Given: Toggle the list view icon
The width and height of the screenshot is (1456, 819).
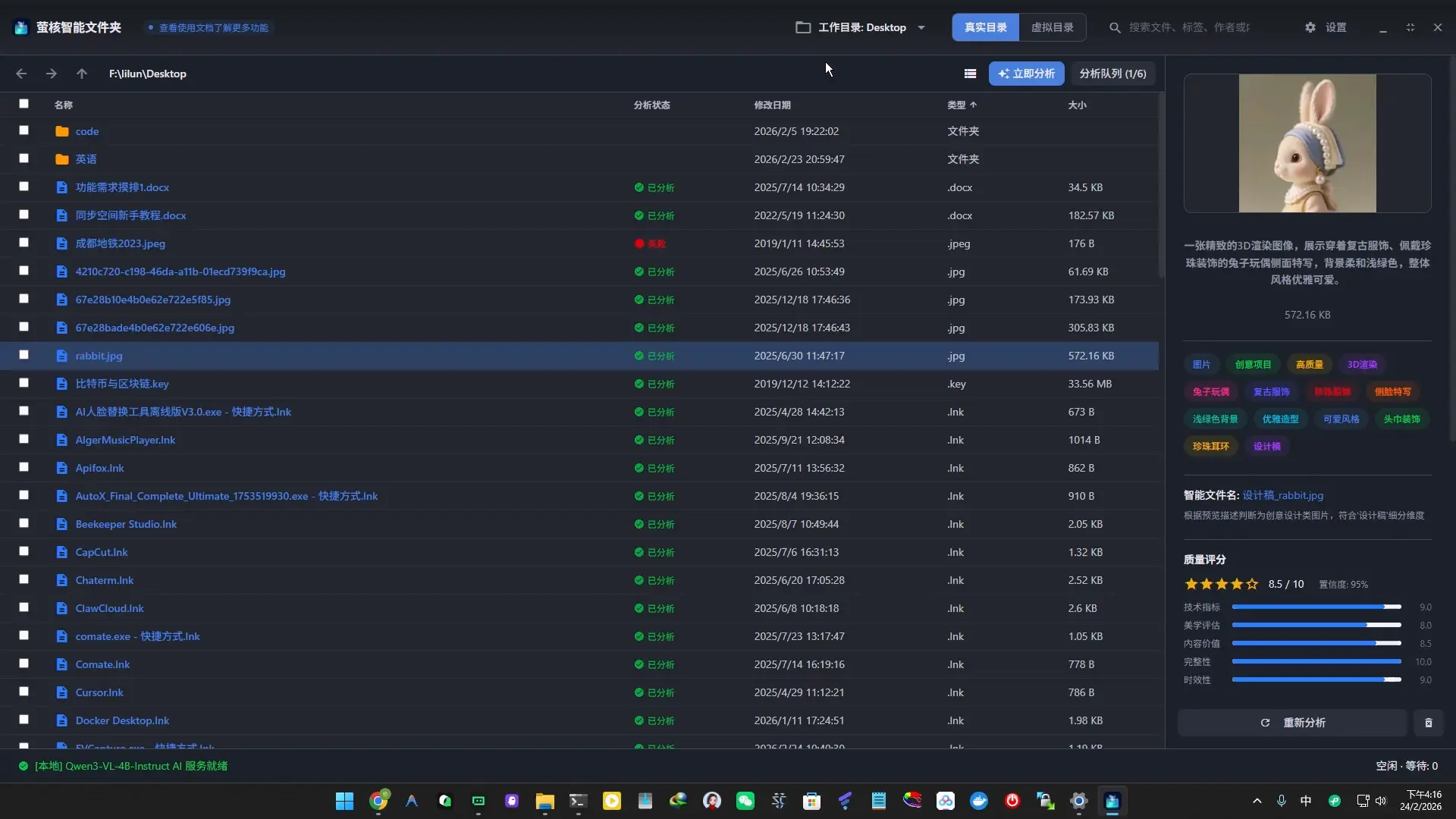Looking at the screenshot, I should 970,74.
